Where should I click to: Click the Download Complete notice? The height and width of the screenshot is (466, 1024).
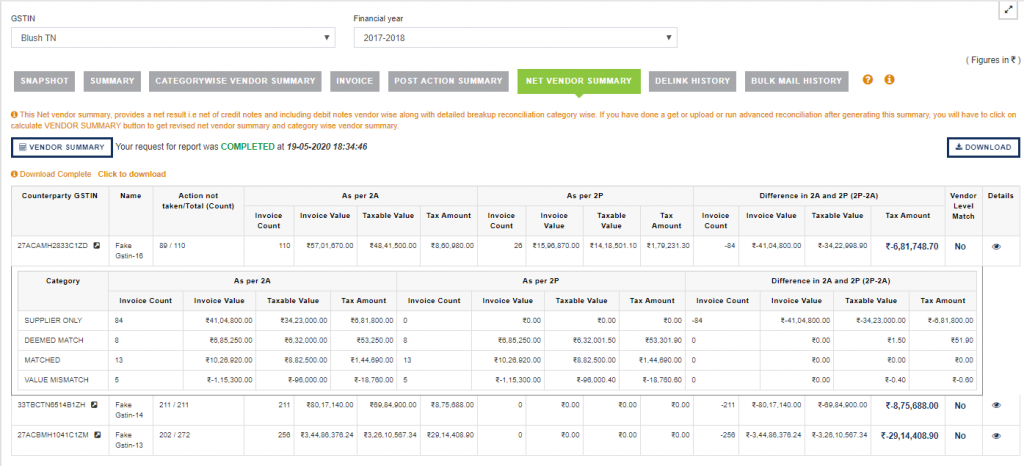[x=56, y=174]
